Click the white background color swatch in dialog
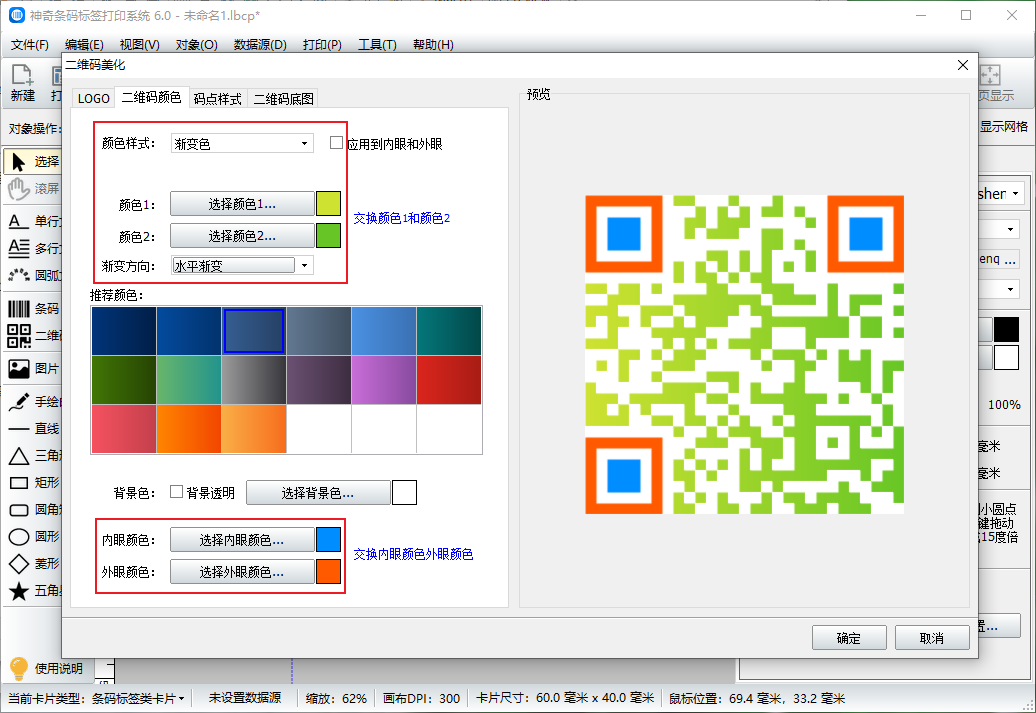 (x=404, y=493)
